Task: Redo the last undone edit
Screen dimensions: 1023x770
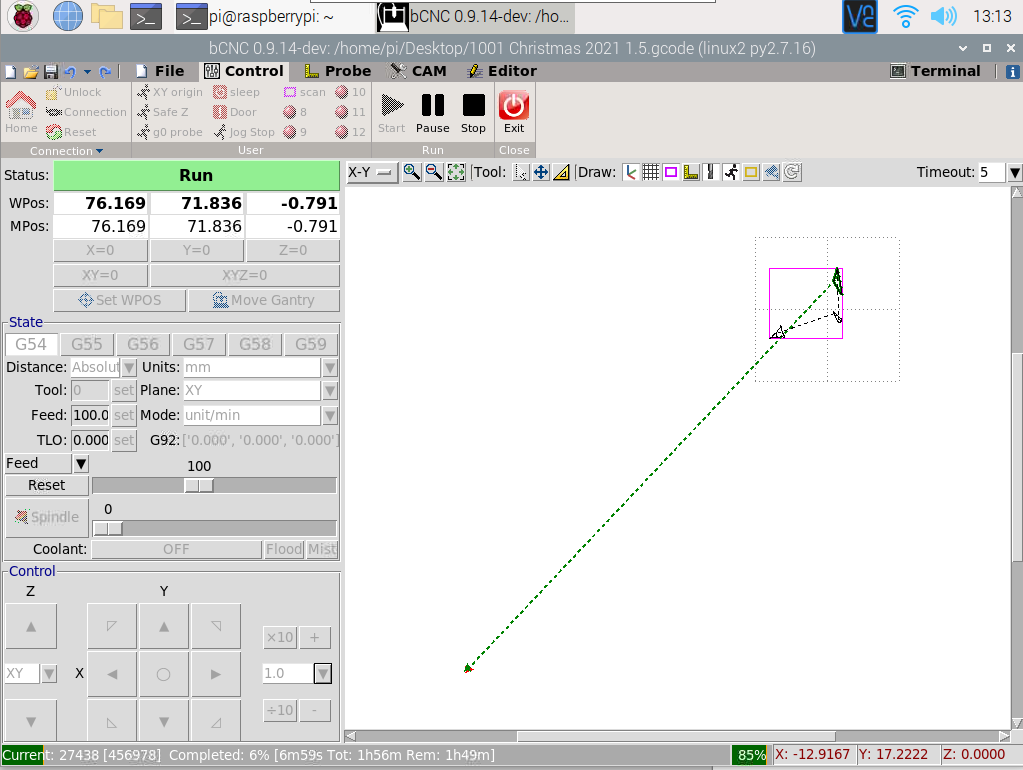Action: (x=104, y=72)
